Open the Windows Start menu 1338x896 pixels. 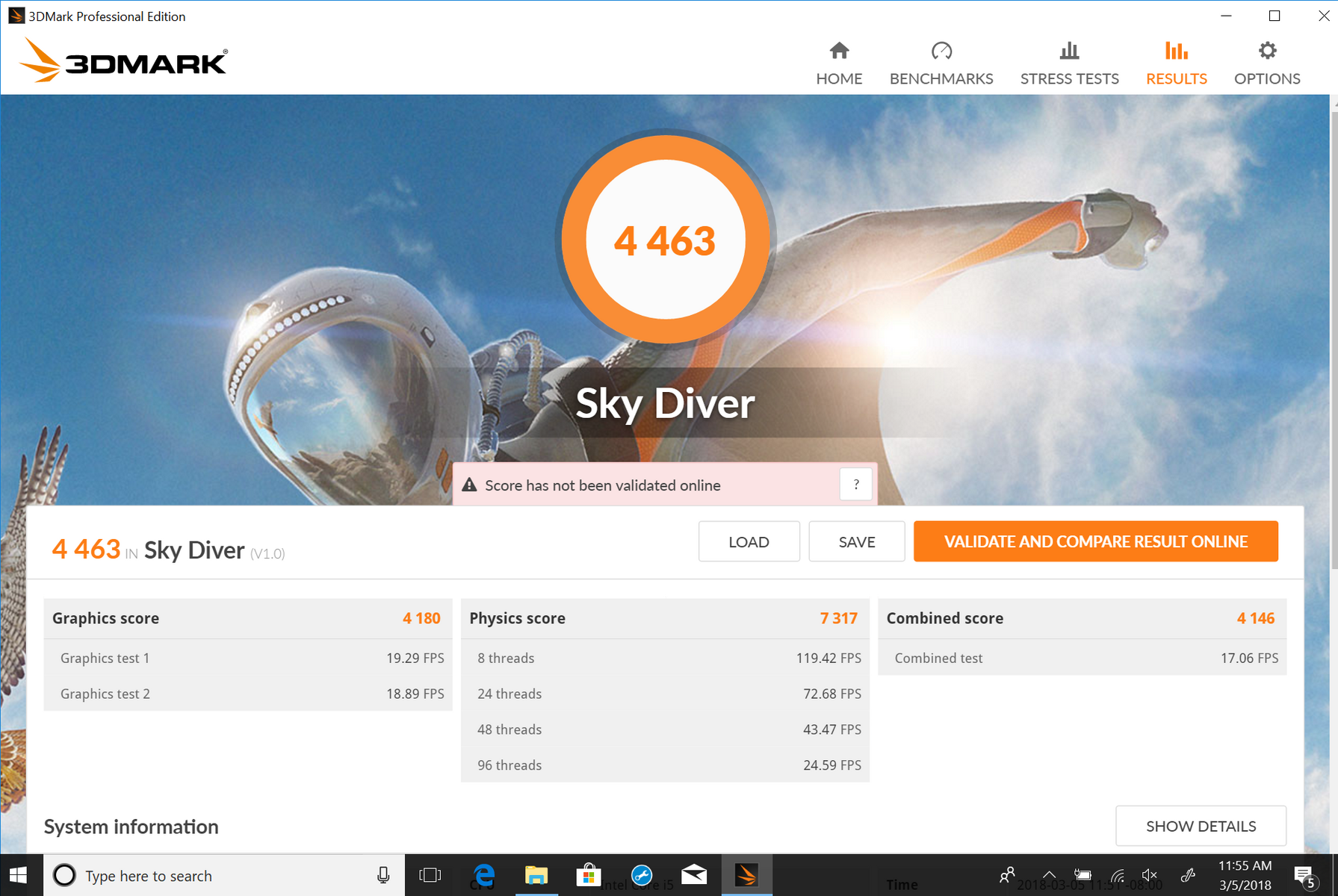tap(18, 875)
